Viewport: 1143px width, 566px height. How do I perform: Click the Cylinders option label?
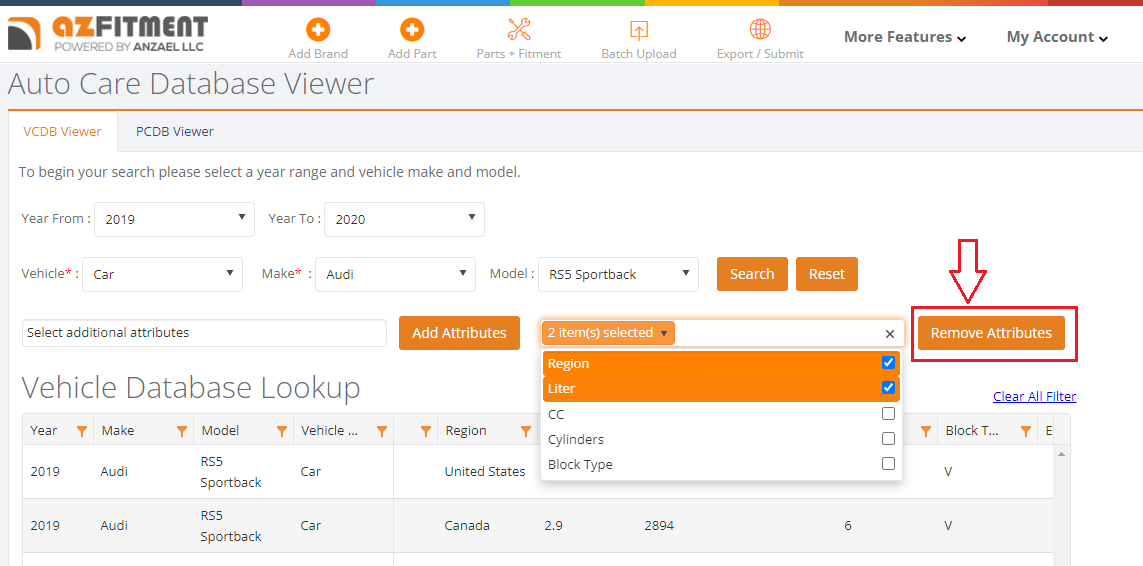pos(576,440)
